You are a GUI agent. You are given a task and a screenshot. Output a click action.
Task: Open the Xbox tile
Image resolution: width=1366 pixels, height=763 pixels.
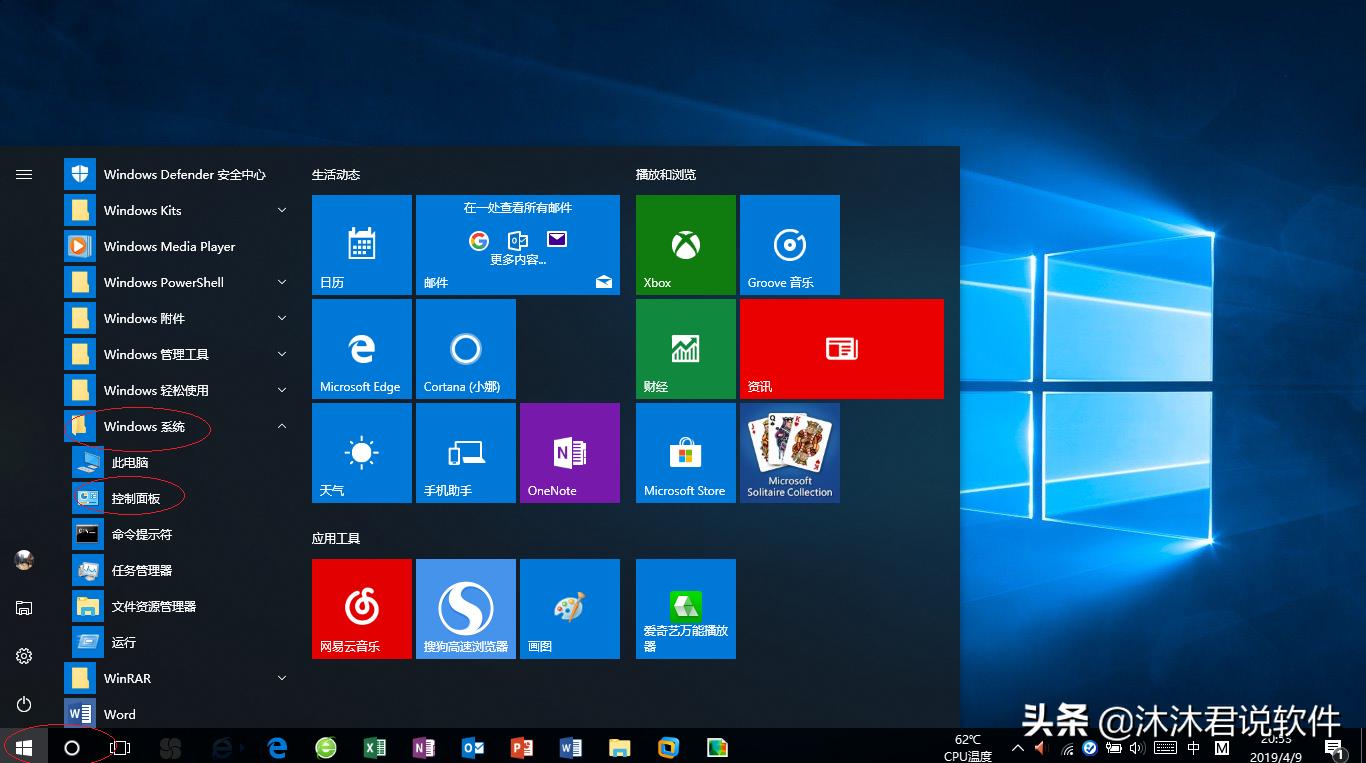coord(685,245)
